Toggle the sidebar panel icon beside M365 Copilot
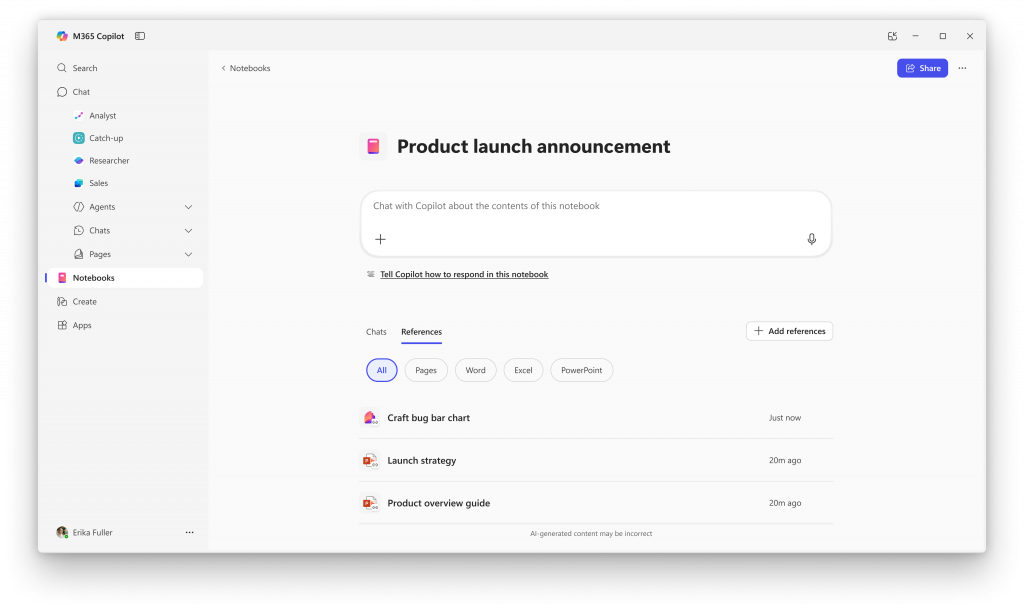 point(140,36)
